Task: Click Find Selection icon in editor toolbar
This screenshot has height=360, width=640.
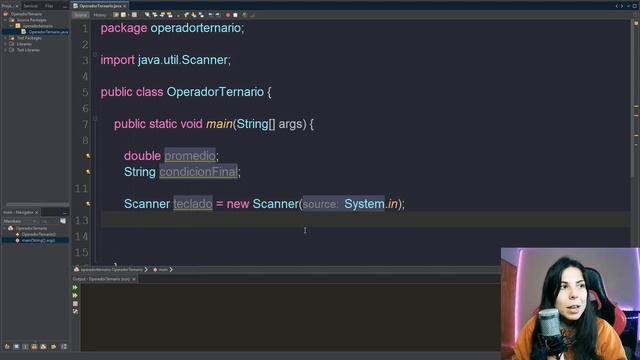Action: pyautogui.click(x=147, y=15)
